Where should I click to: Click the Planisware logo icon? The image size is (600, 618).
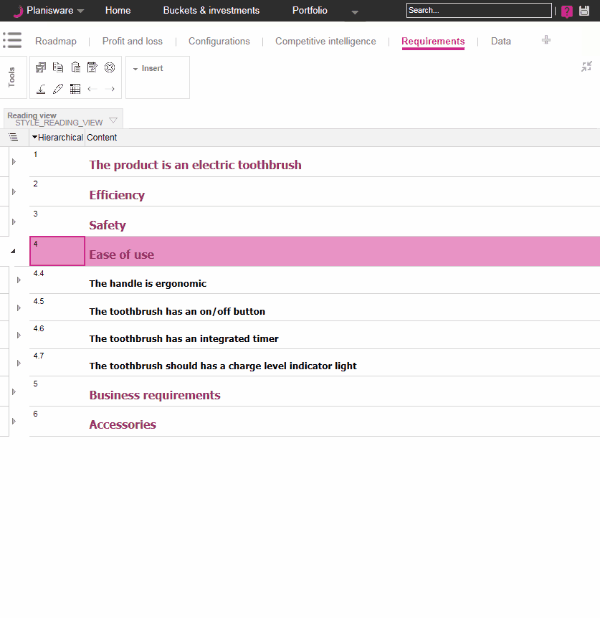18,11
